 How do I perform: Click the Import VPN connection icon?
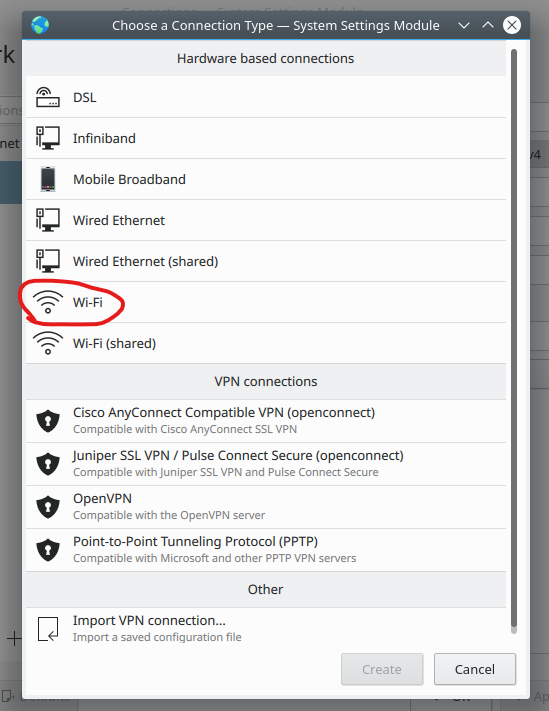point(48,629)
